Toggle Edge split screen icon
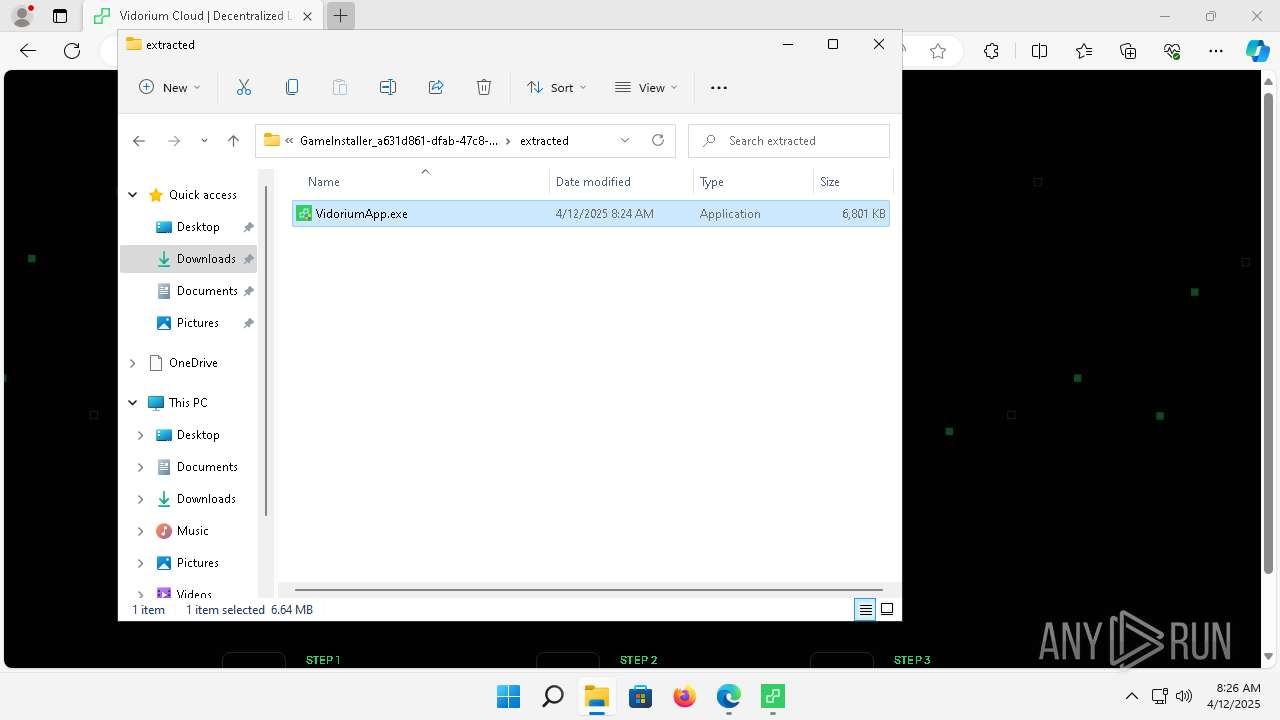The image size is (1280, 720). point(1039,51)
